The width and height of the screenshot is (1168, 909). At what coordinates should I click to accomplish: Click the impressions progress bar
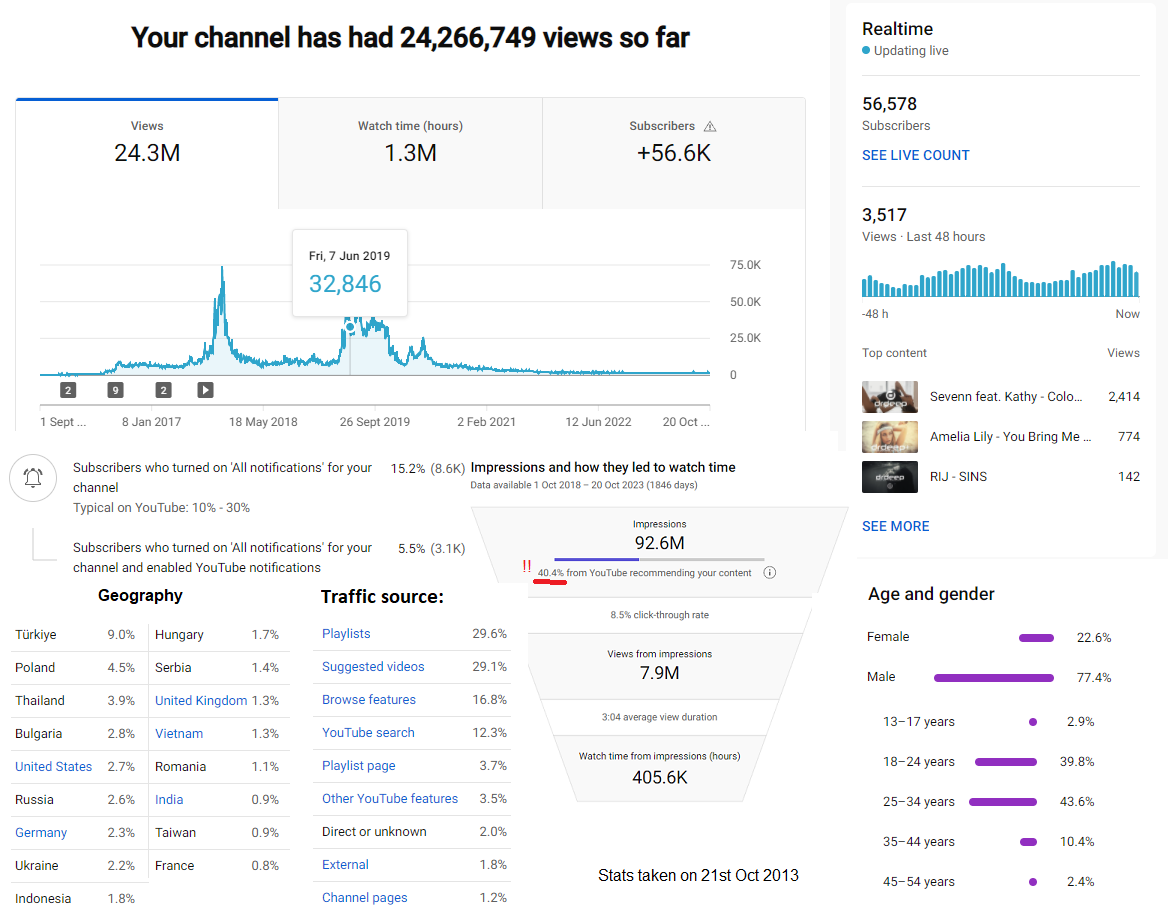(659, 559)
